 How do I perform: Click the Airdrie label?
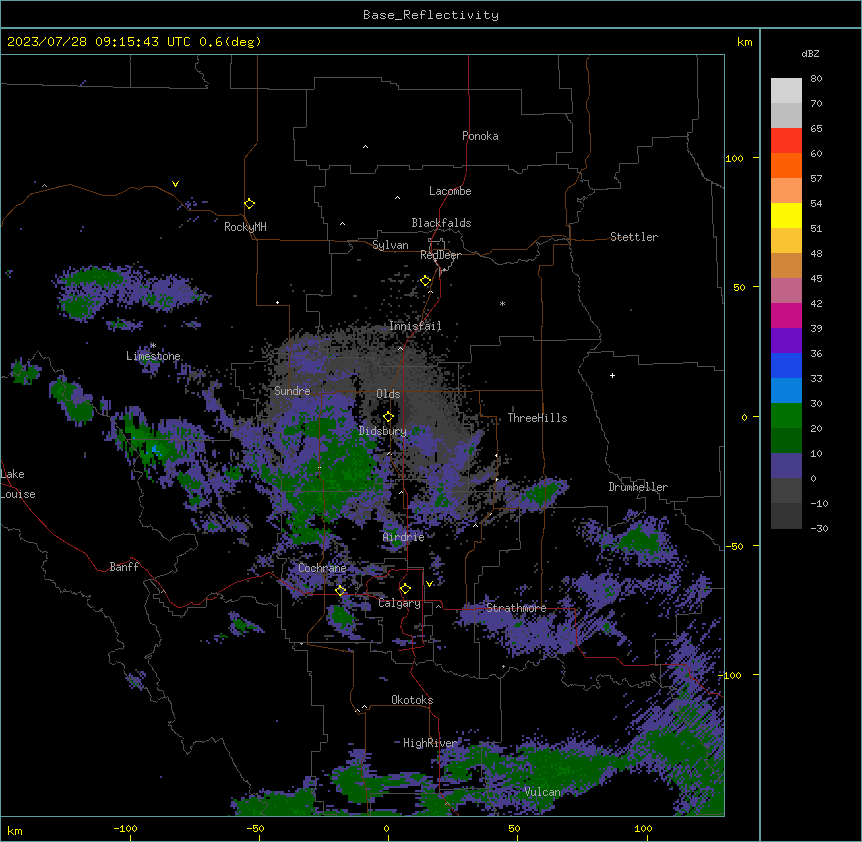click(x=404, y=537)
